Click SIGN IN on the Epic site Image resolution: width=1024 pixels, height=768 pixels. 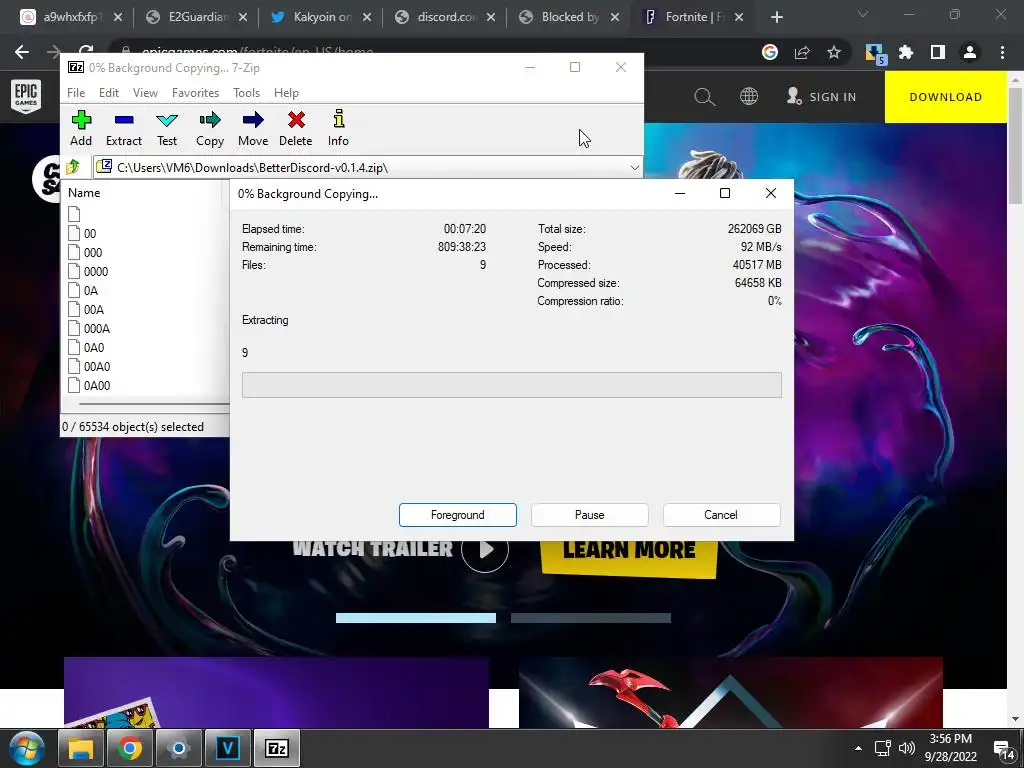pyautogui.click(x=822, y=97)
